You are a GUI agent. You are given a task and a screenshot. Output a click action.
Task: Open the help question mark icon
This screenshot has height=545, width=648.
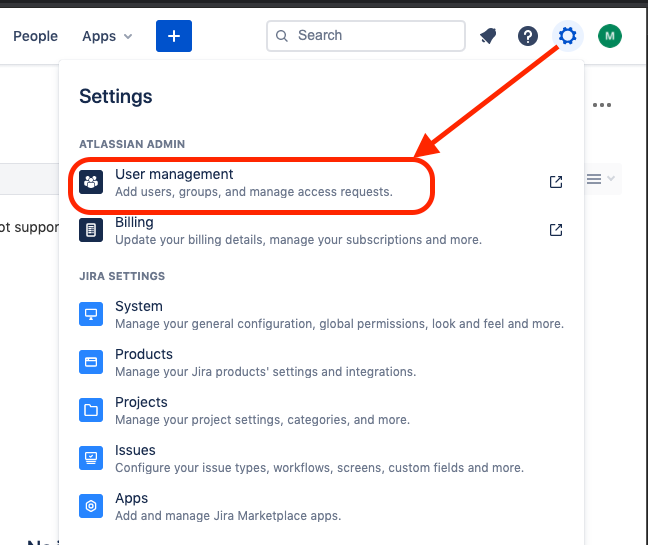pos(528,36)
